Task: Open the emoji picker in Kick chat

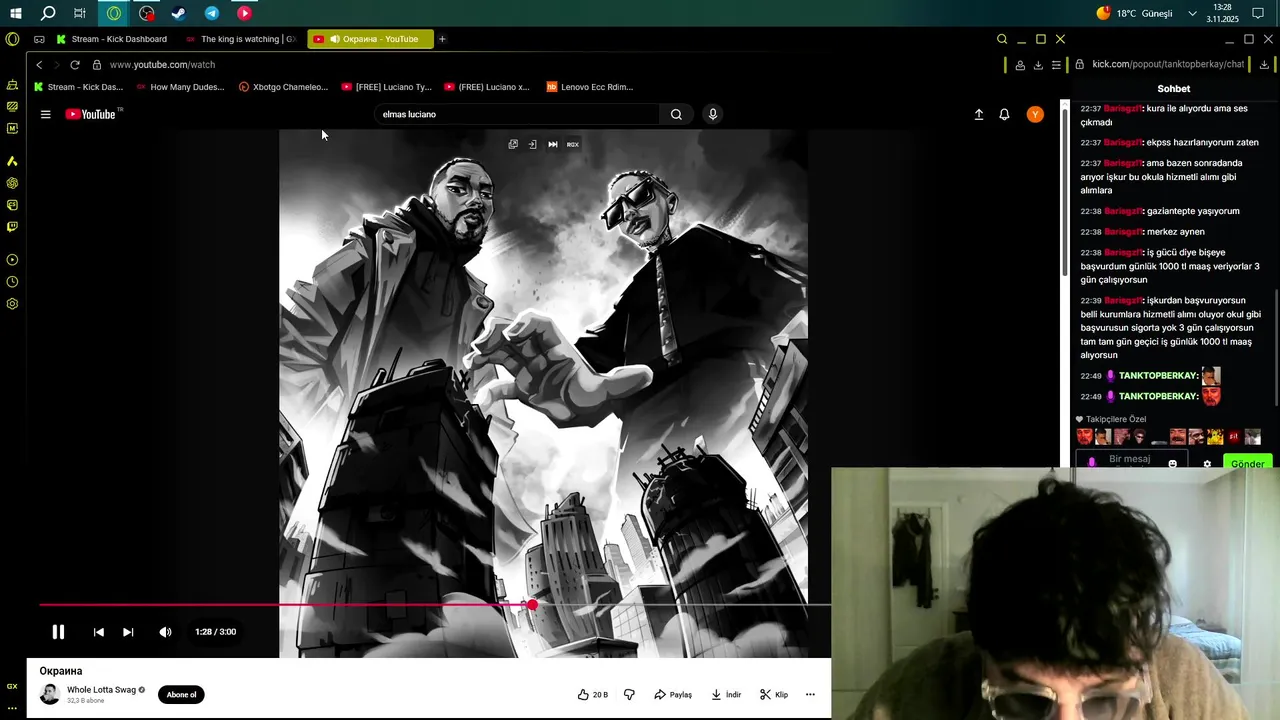Action: (1173, 464)
